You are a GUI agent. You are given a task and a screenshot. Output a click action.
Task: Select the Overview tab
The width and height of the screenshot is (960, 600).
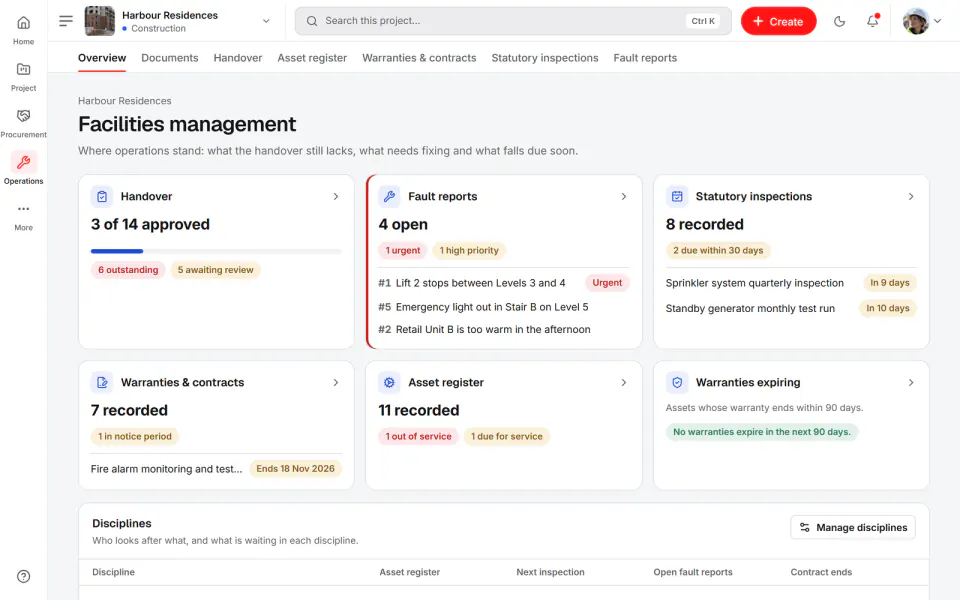click(x=102, y=58)
